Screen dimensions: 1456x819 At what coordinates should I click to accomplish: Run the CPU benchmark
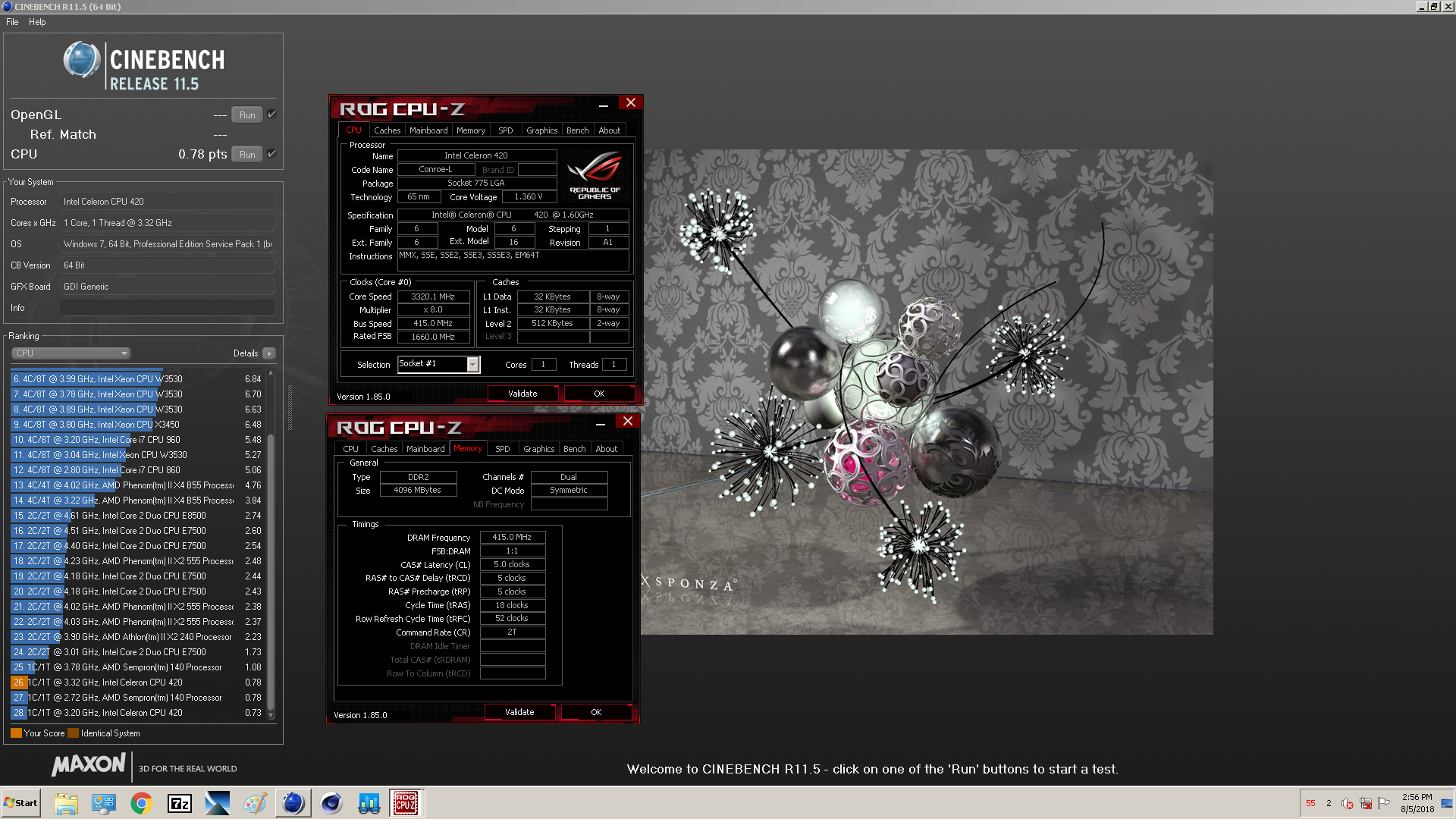point(247,155)
